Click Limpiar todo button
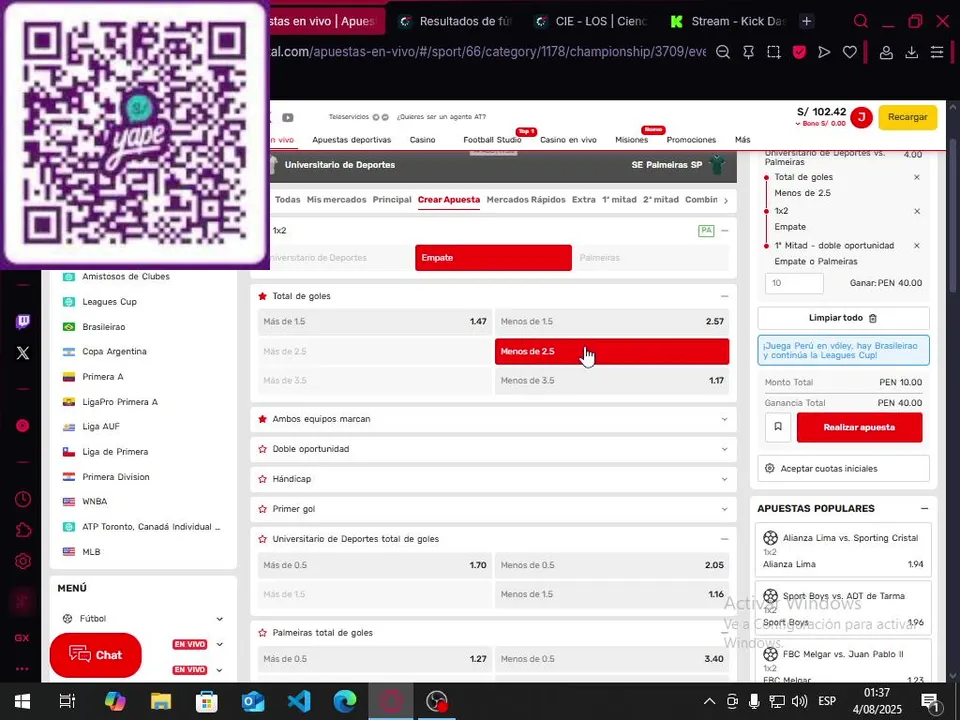Viewport: 960px width, 720px height. [843, 318]
